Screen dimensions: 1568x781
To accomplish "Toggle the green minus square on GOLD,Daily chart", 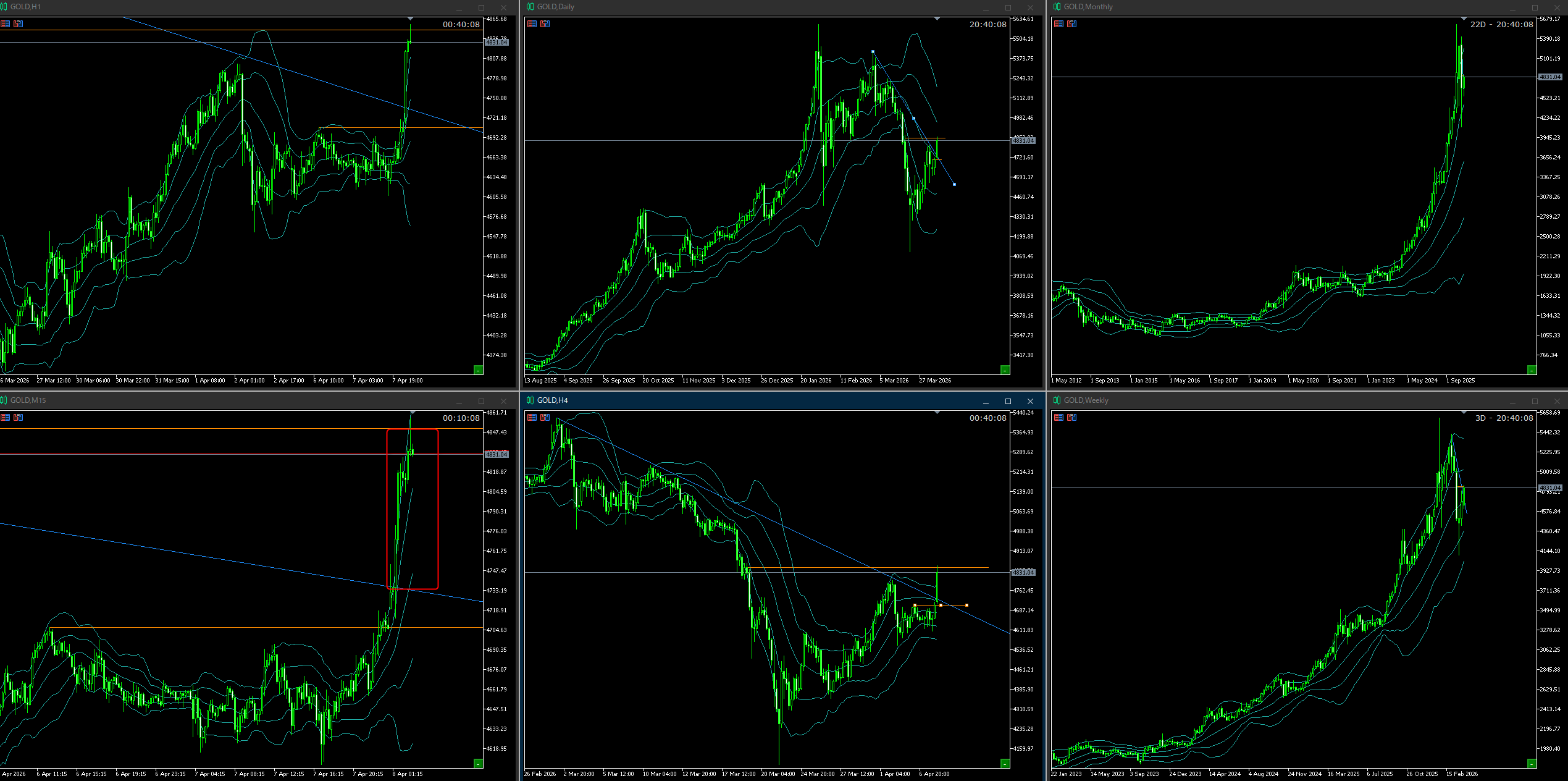I will tap(1005, 369).
